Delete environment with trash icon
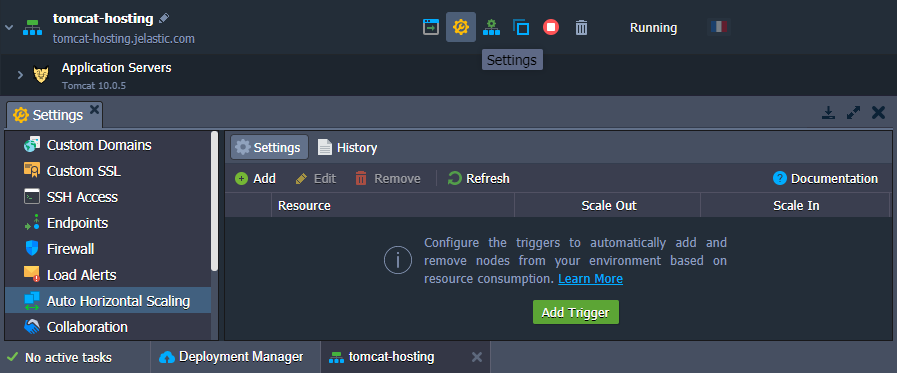The image size is (897, 373). tap(581, 27)
